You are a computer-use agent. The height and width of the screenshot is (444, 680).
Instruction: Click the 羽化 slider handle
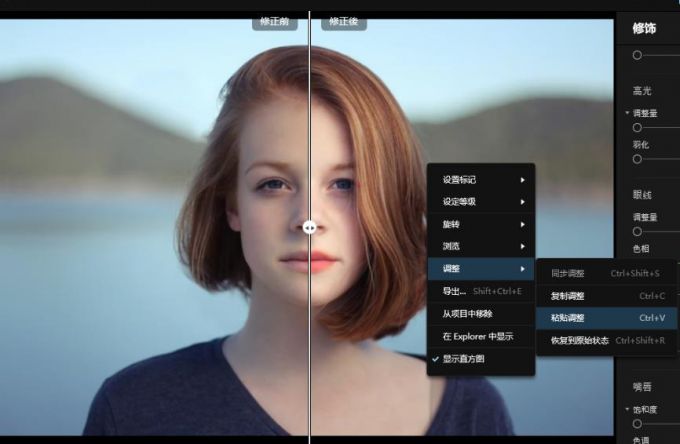click(637, 159)
